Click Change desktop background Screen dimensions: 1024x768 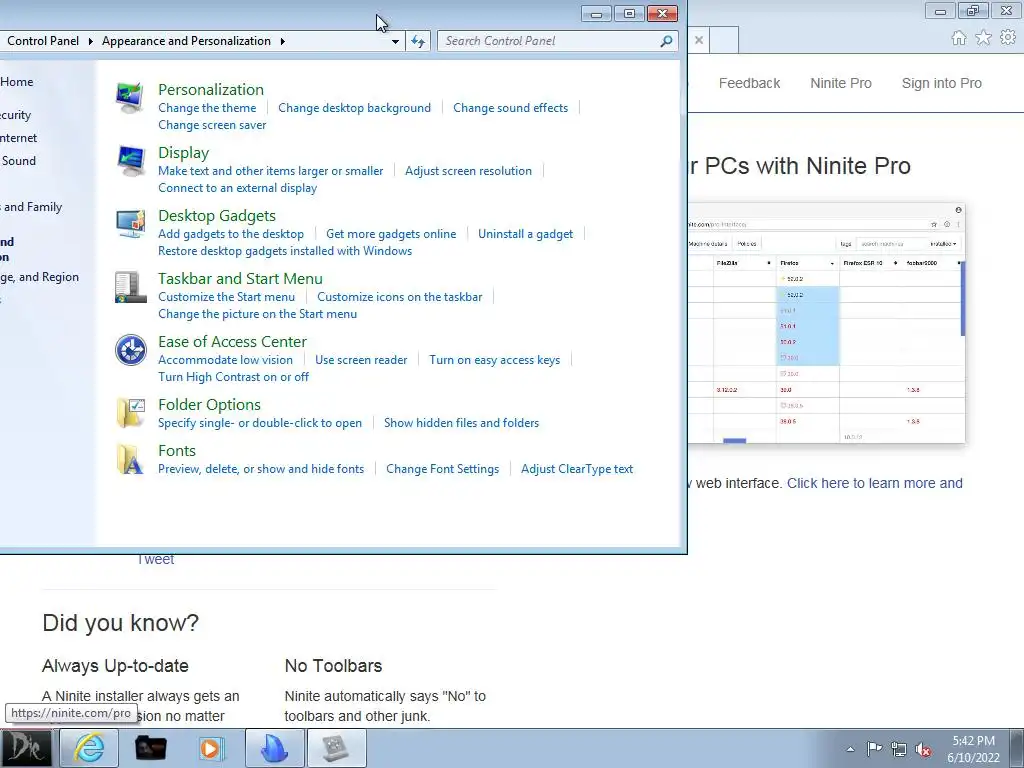point(355,108)
